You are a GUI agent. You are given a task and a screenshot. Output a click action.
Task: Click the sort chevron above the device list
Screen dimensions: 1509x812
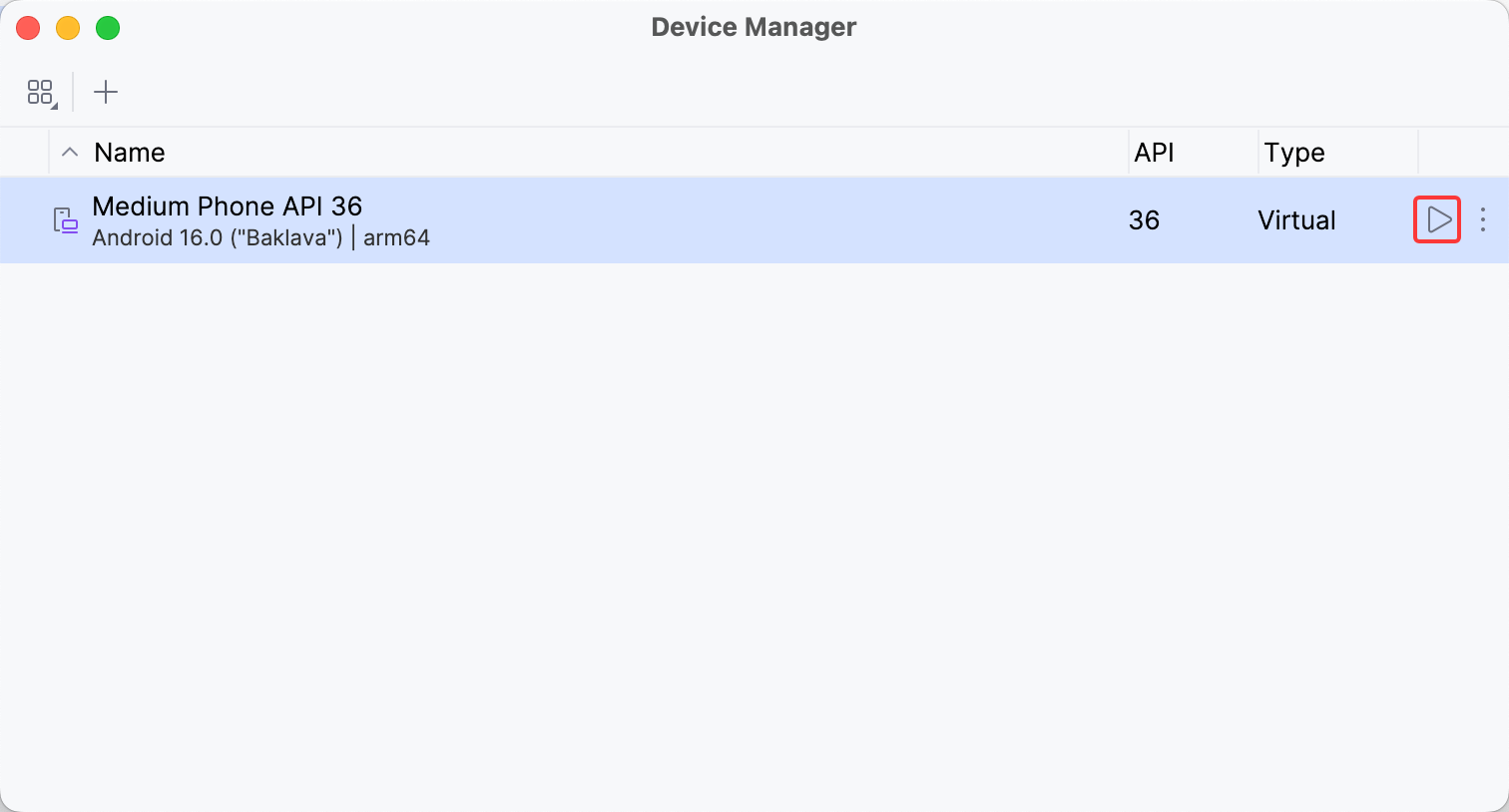click(x=69, y=152)
